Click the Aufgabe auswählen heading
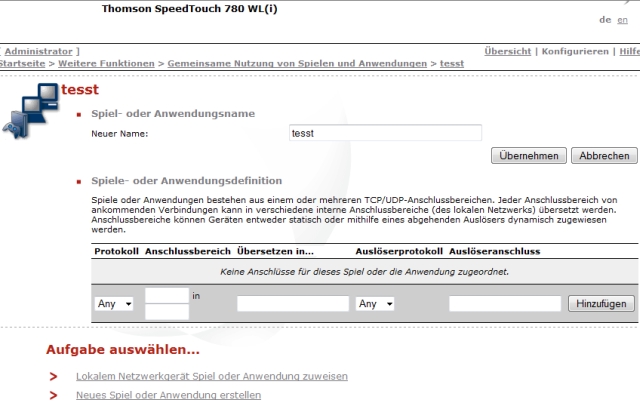This screenshot has height=403, width=640. 123,350
